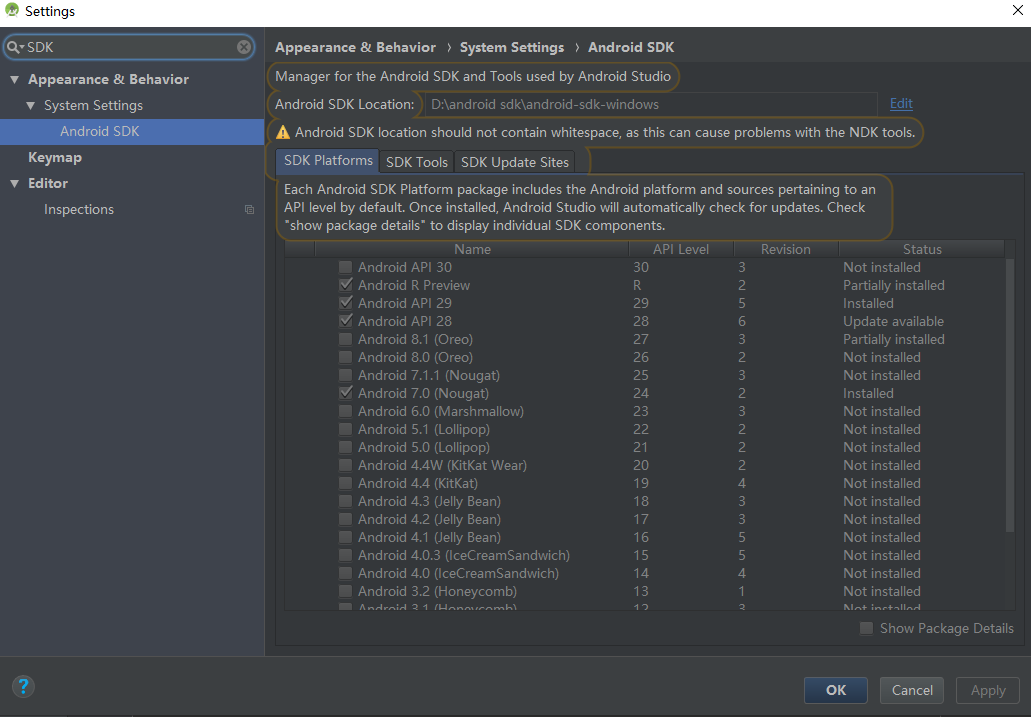This screenshot has width=1031, height=717.
Task: Select Keymap in the settings tree
Action: click(55, 158)
